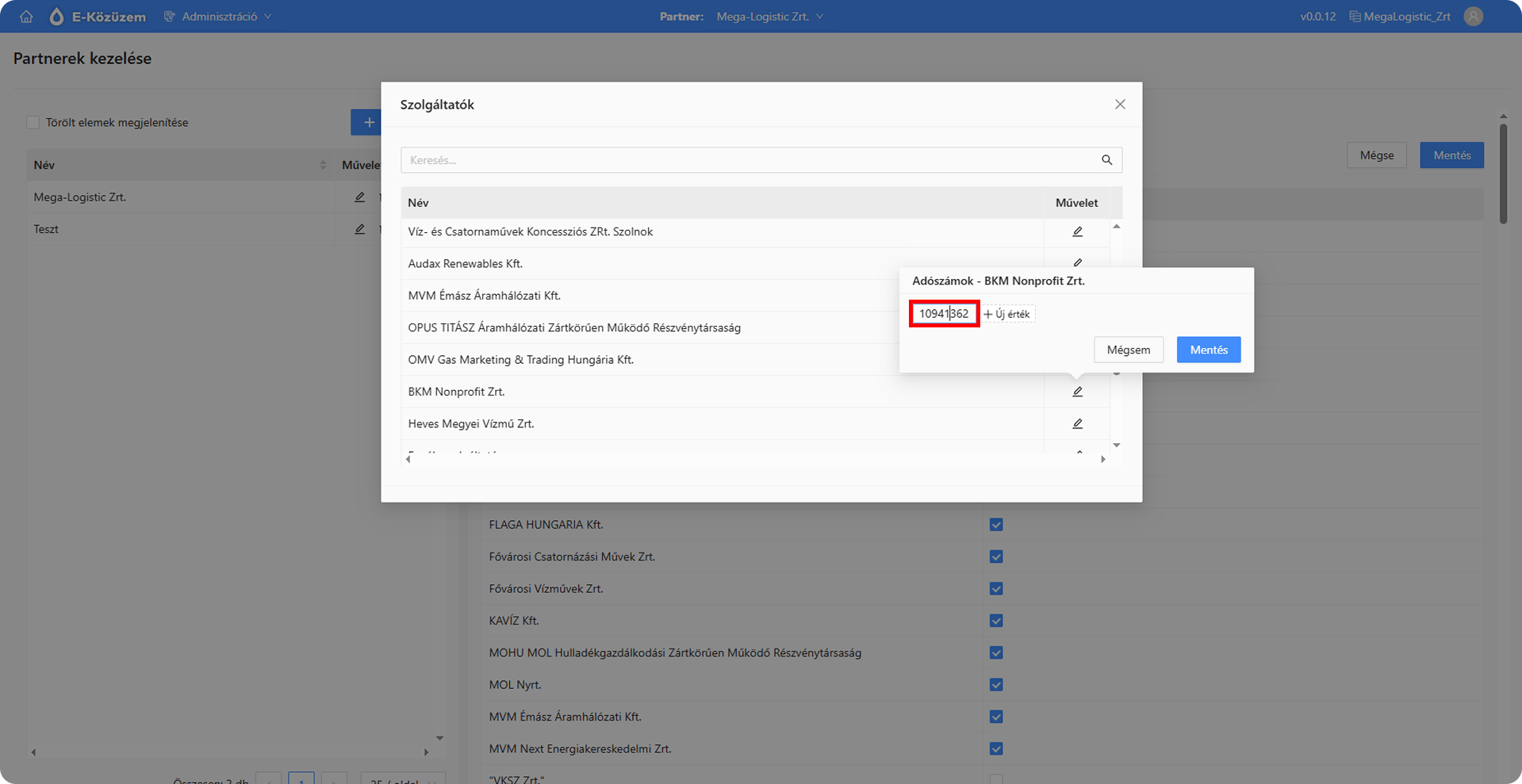Save the tax numbers with Mentés
1522x784 pixels.
coord(1209,350)
